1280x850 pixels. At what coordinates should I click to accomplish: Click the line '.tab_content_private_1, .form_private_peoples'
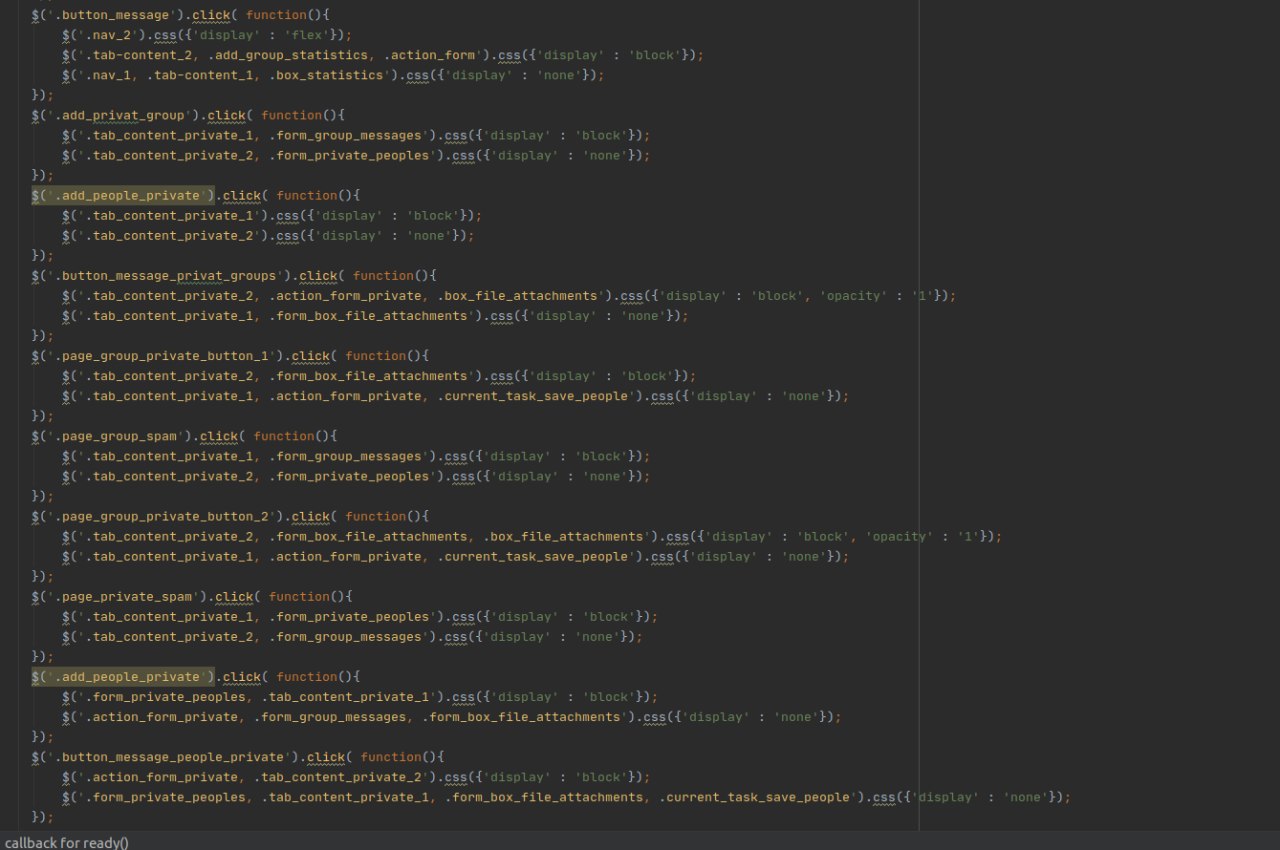(360, 616)
